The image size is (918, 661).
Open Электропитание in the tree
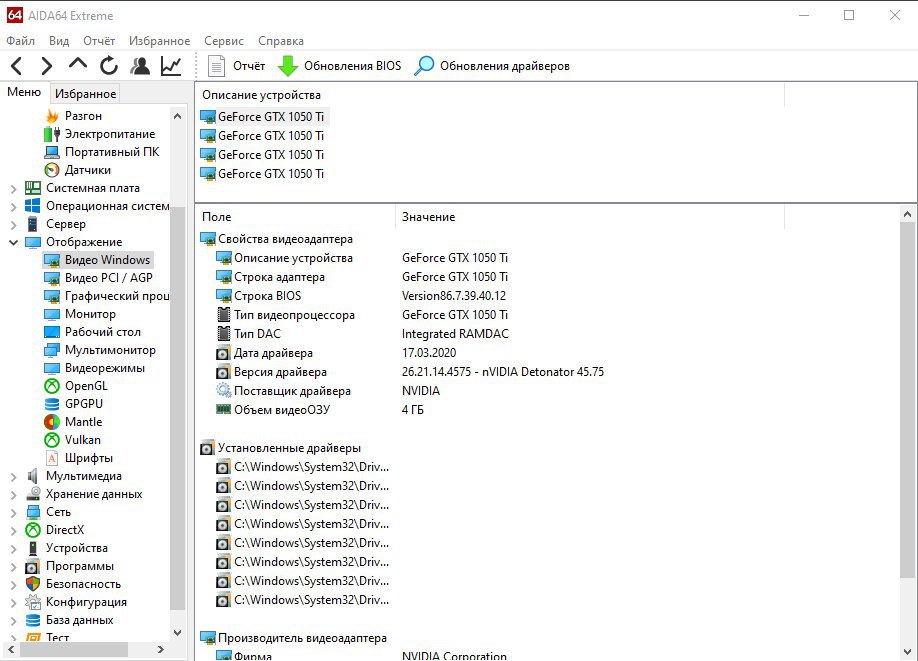click(100, 134)
